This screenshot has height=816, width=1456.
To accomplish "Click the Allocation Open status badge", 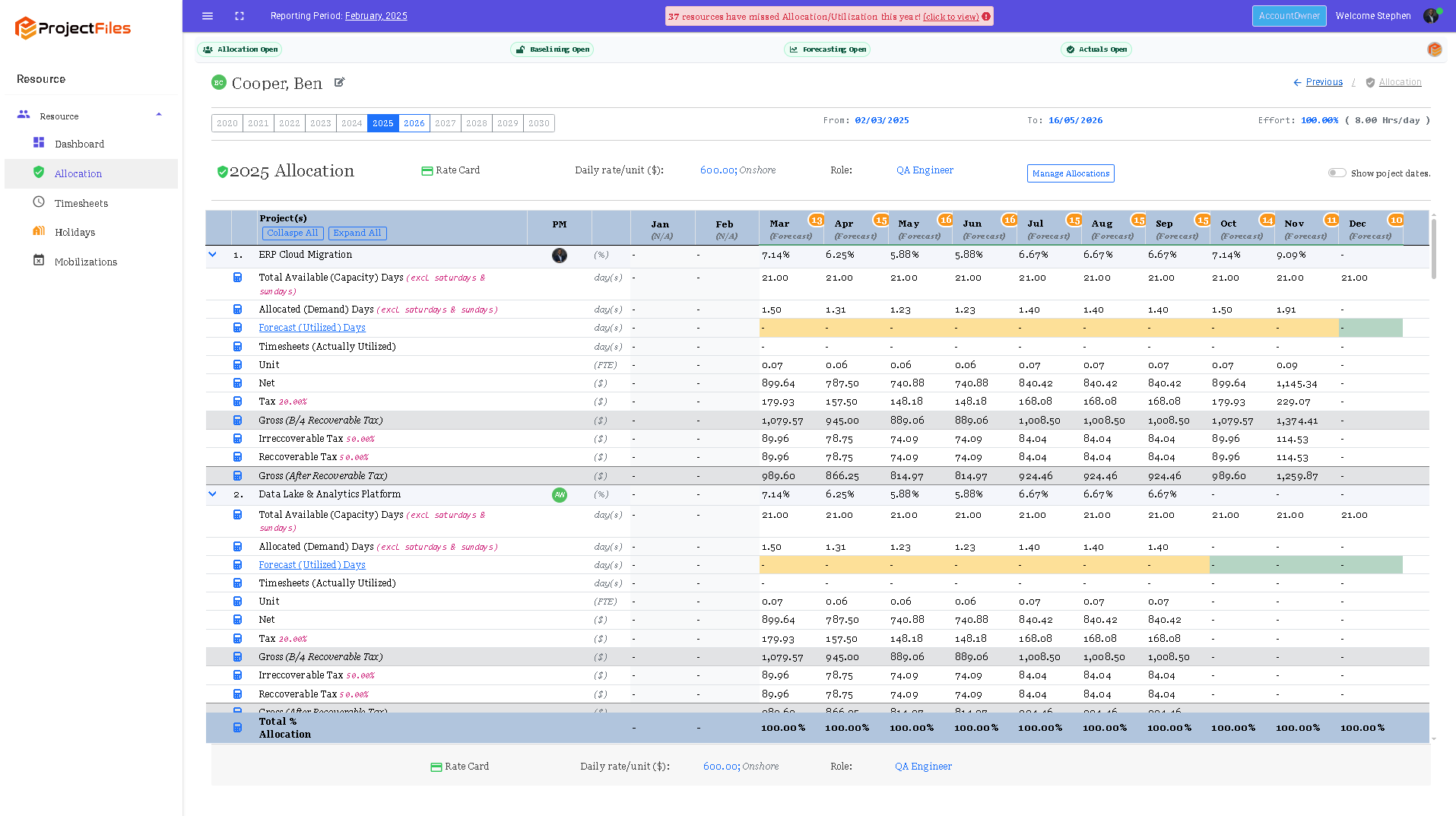I will [239, 49].
